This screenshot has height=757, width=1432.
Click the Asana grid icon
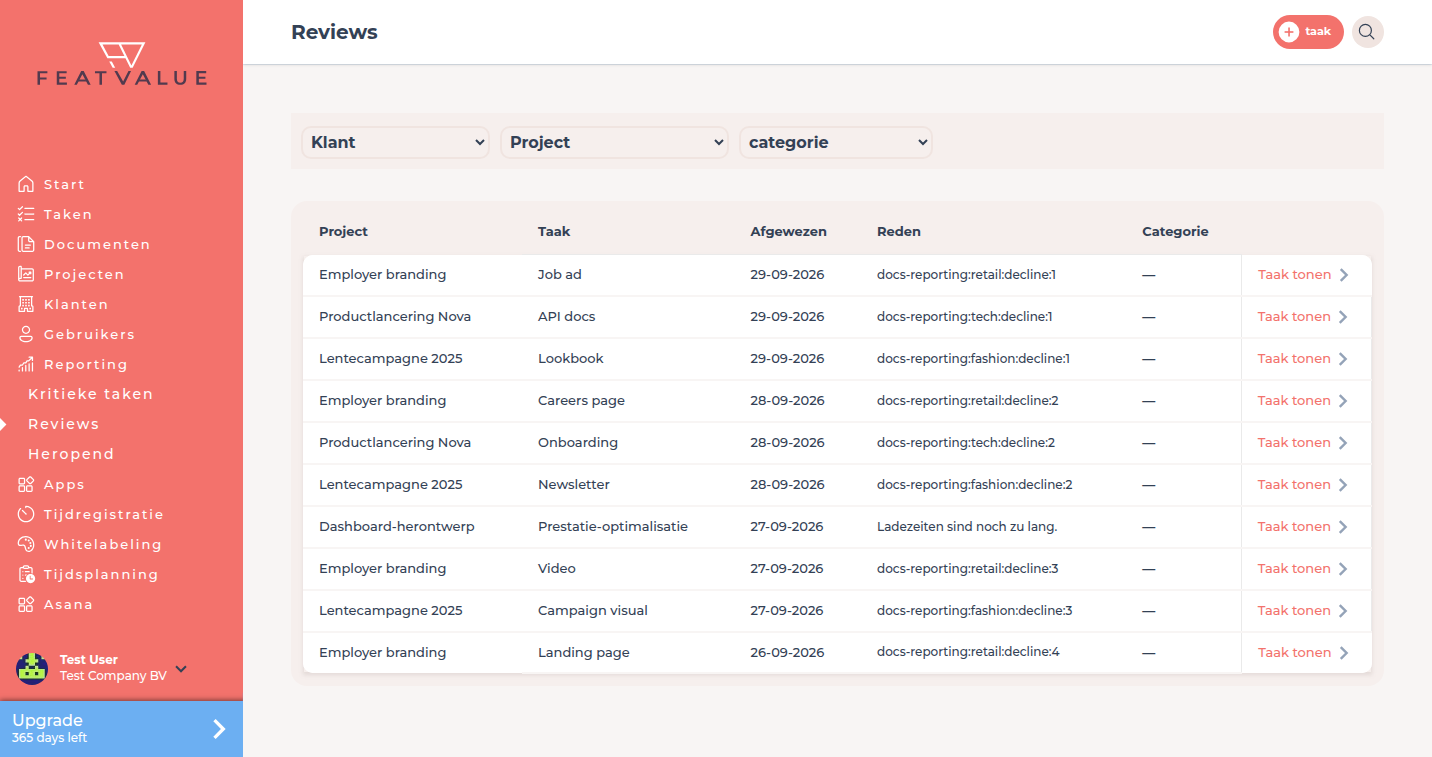pos(26,604)
